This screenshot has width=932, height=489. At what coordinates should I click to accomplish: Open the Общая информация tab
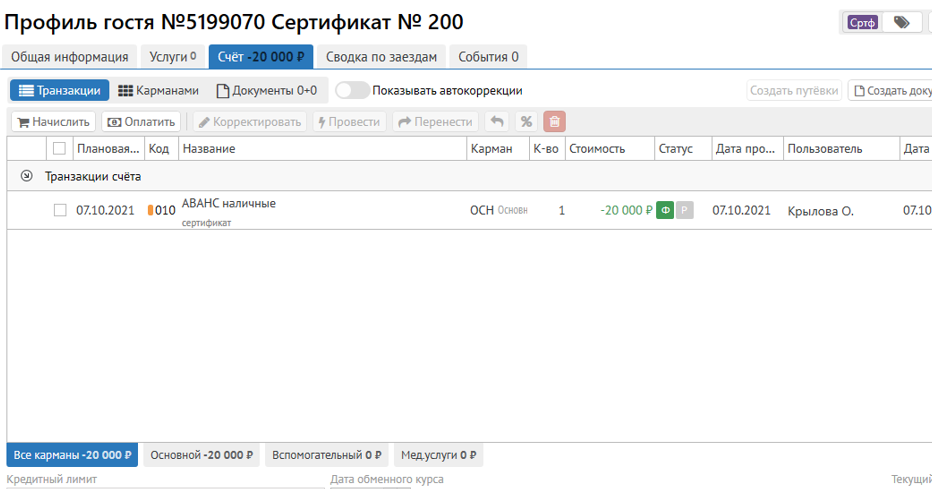pos(70,57)
